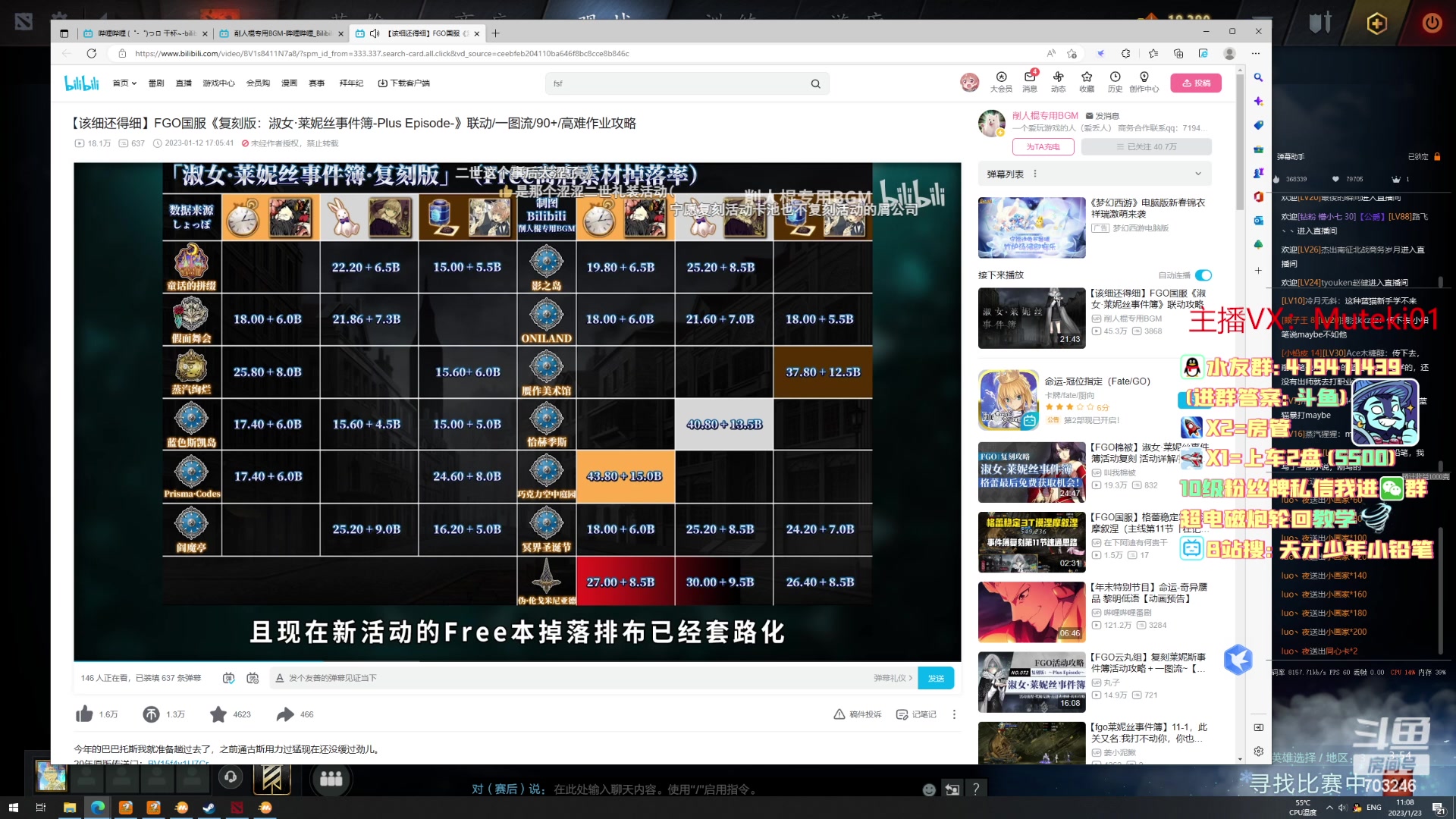Click the search magnifier in Bilibili search box
The height and width of the screenshot is (819, 1456).
(815, 84)
